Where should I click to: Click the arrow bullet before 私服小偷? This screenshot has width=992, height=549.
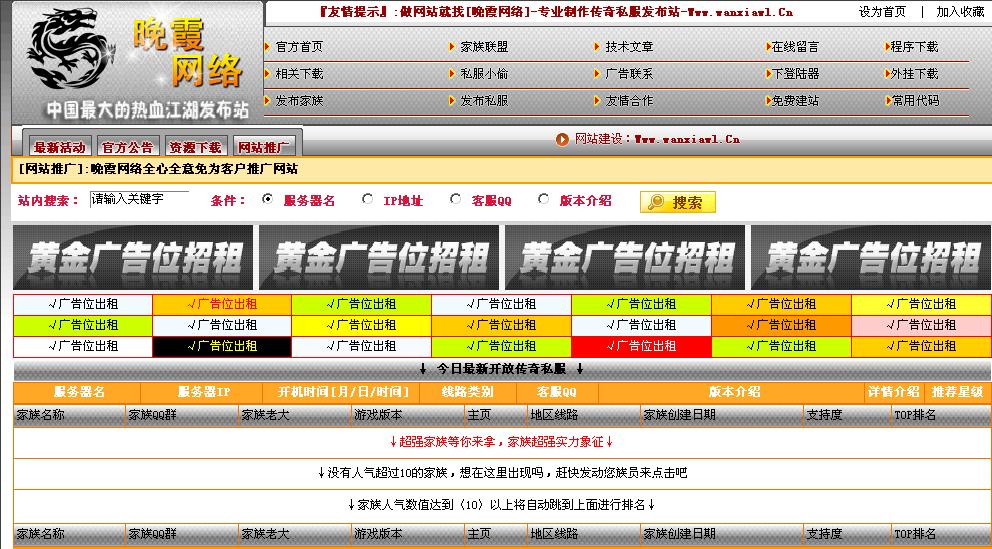[451, 74]
